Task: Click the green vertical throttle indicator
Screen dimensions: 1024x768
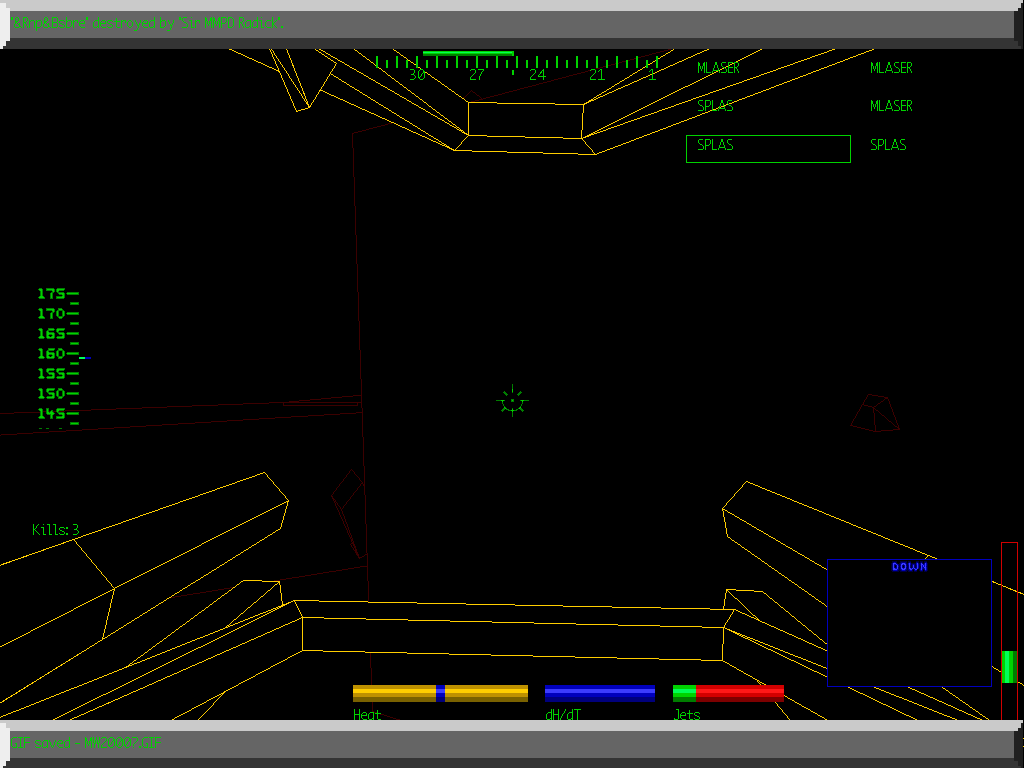Action: click(1009, 666)
